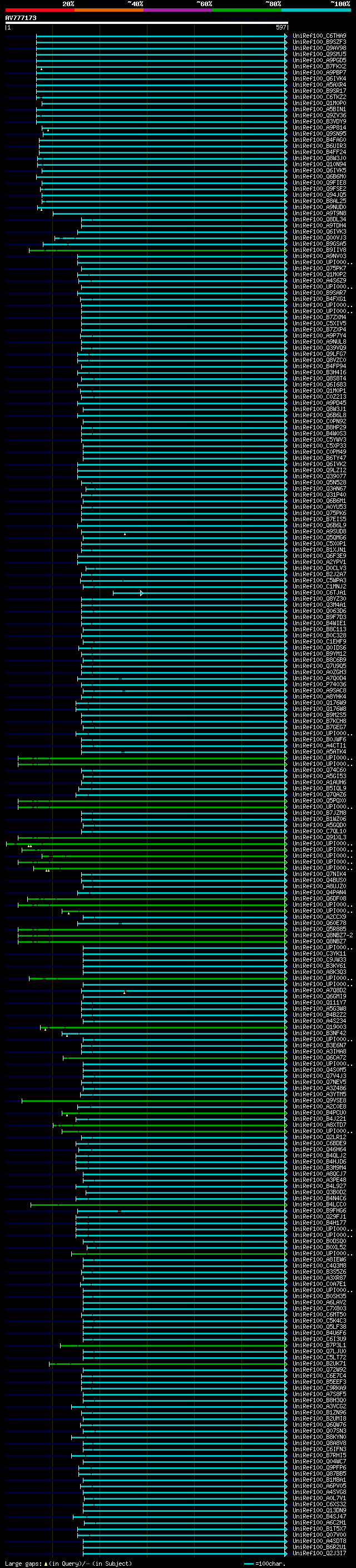Viewport: 356px width, 1568px height.
Task: Select the UniRef100_B9SR17 label
Action: [319, 91]
